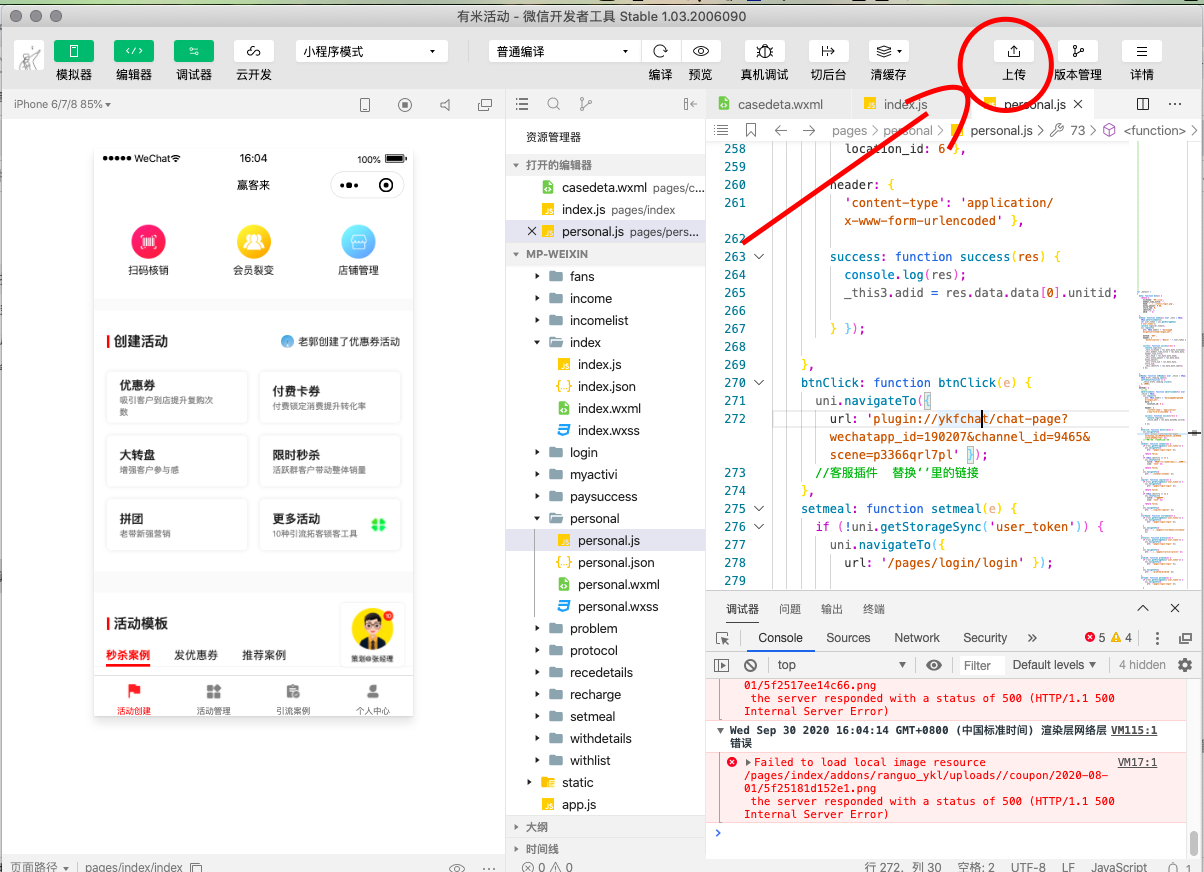Click the inspect element picker icon

[722, 638]
